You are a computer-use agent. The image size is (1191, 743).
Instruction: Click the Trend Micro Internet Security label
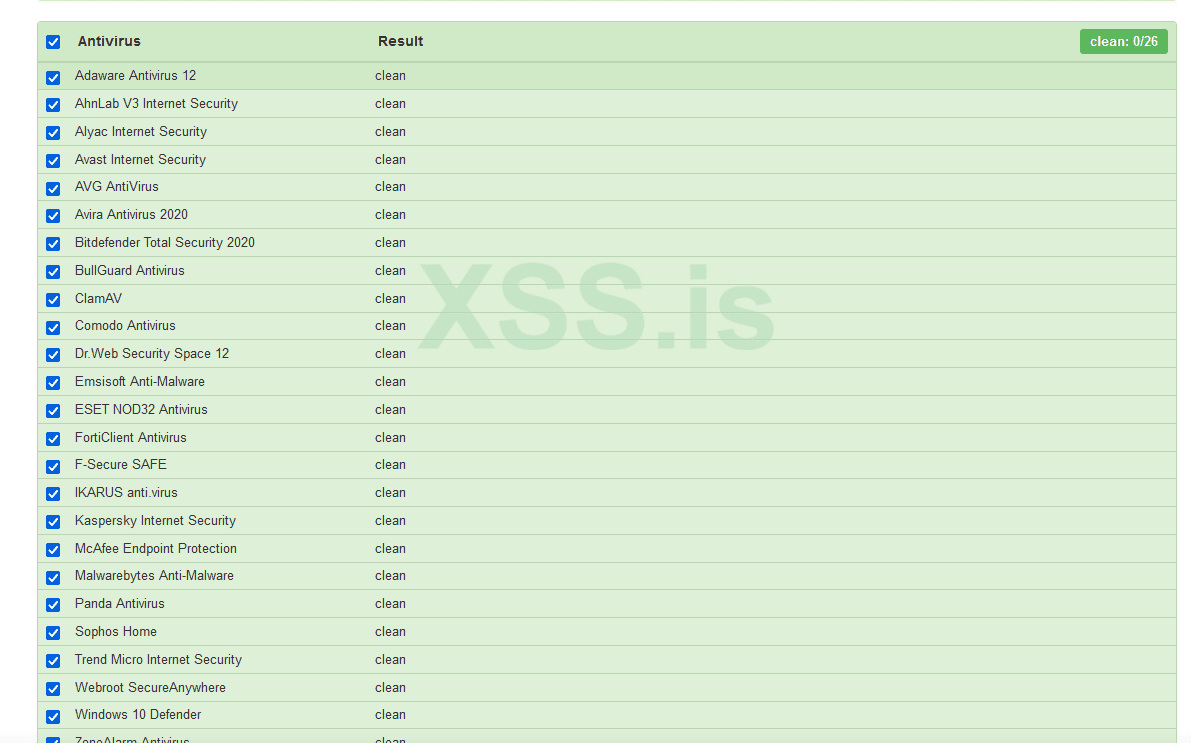[x=158, y=659]
